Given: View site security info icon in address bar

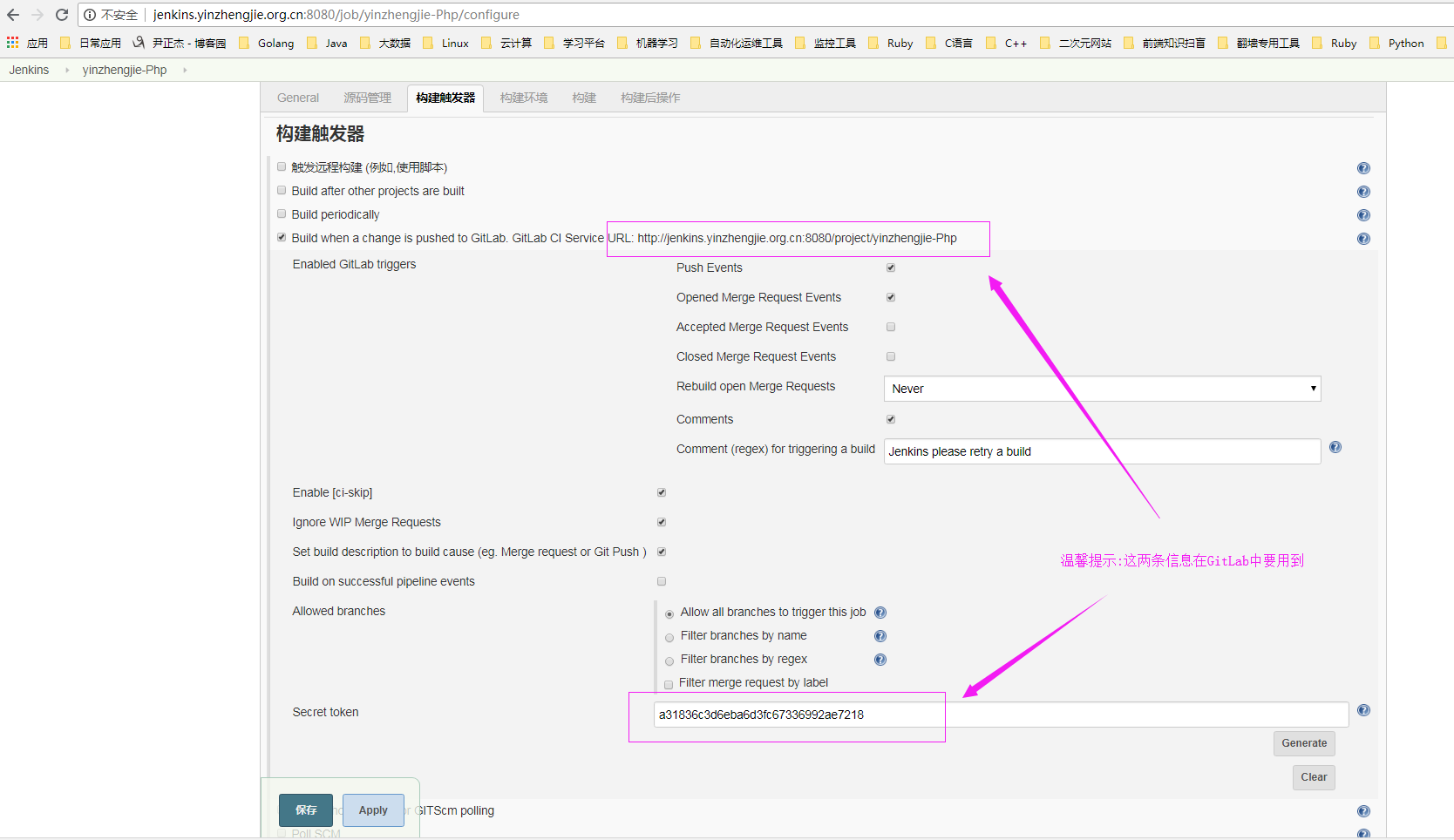Looking at the screenshot, I should point(90,15).
